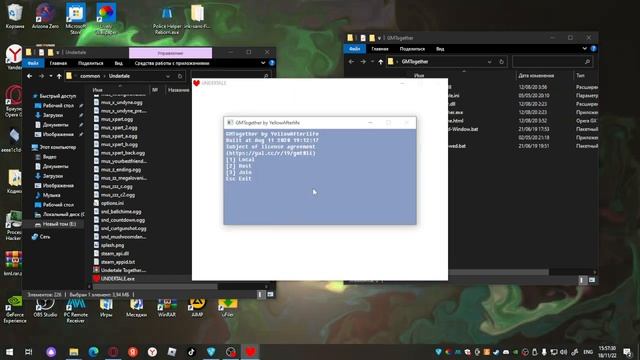Go back in the Undetale Explorer window

pos(29,76)
